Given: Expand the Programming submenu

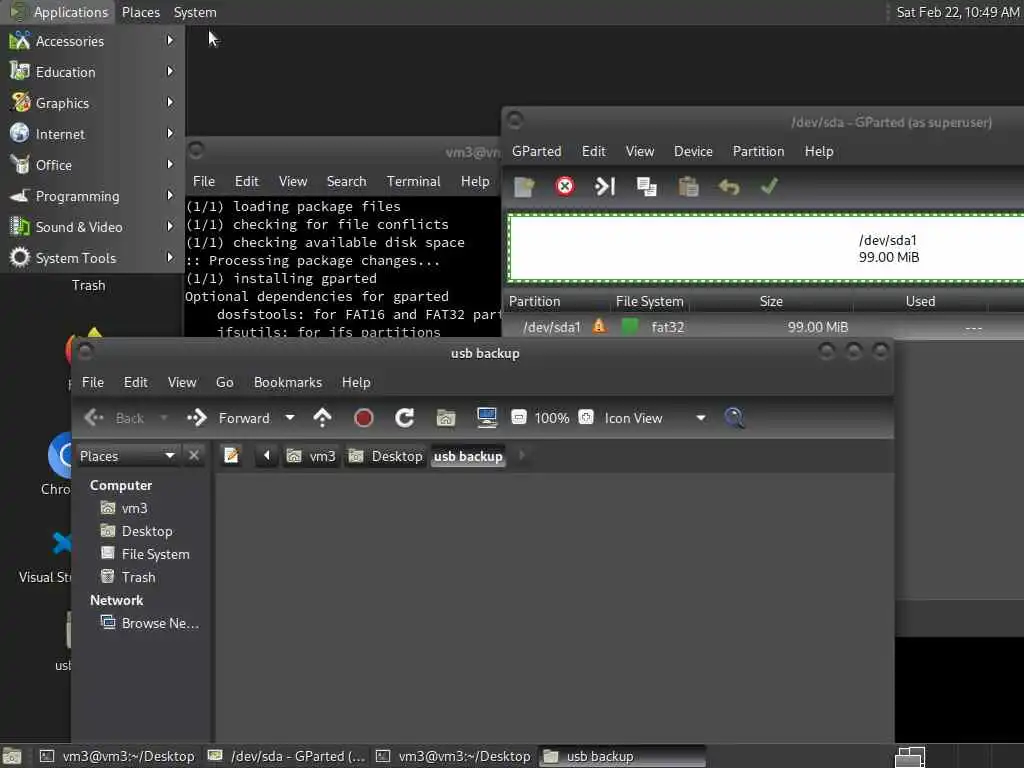Looking at the screenshot, I should (92, 196).
